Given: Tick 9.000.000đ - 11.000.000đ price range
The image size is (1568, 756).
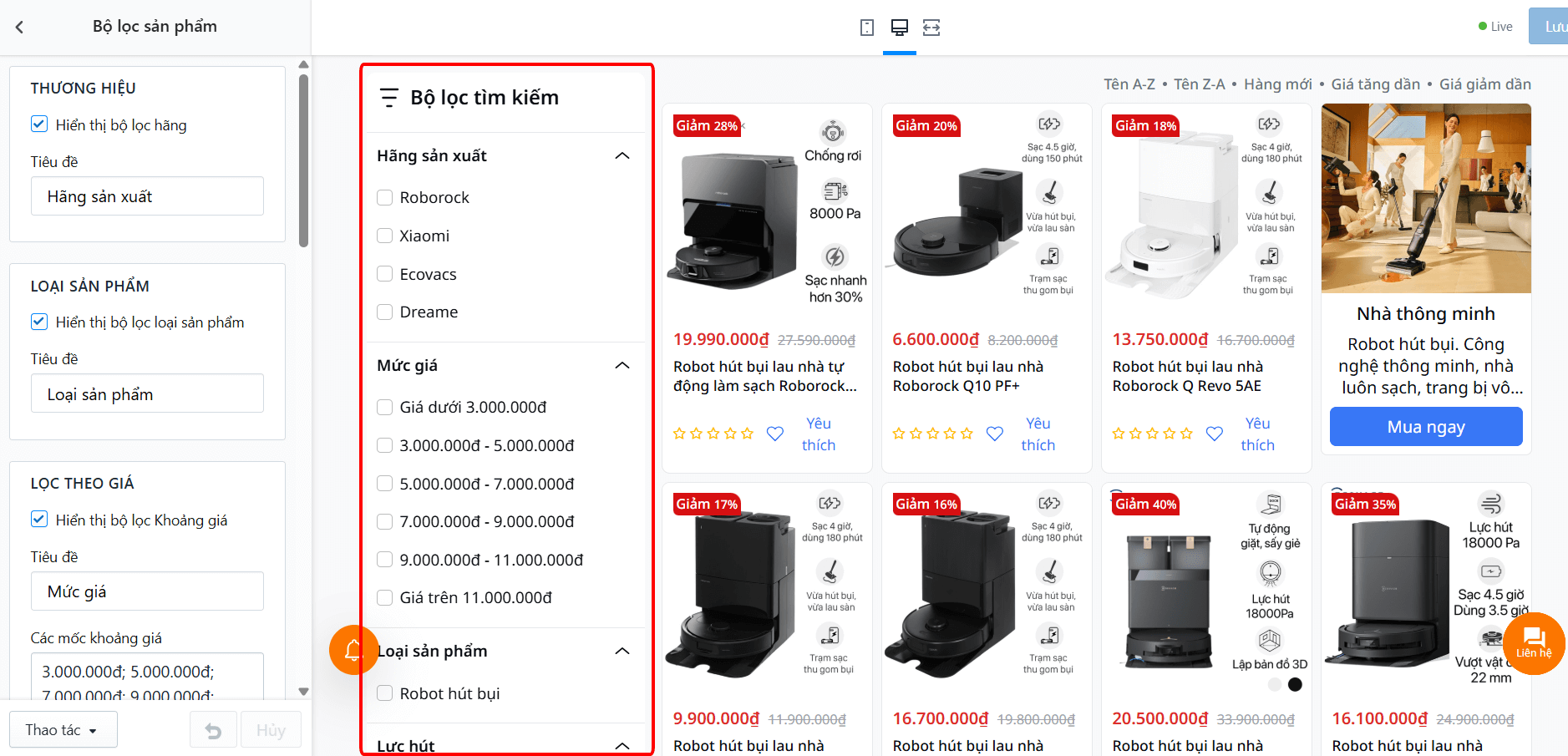Looking at the screenshot, I should tap(385, 560).
